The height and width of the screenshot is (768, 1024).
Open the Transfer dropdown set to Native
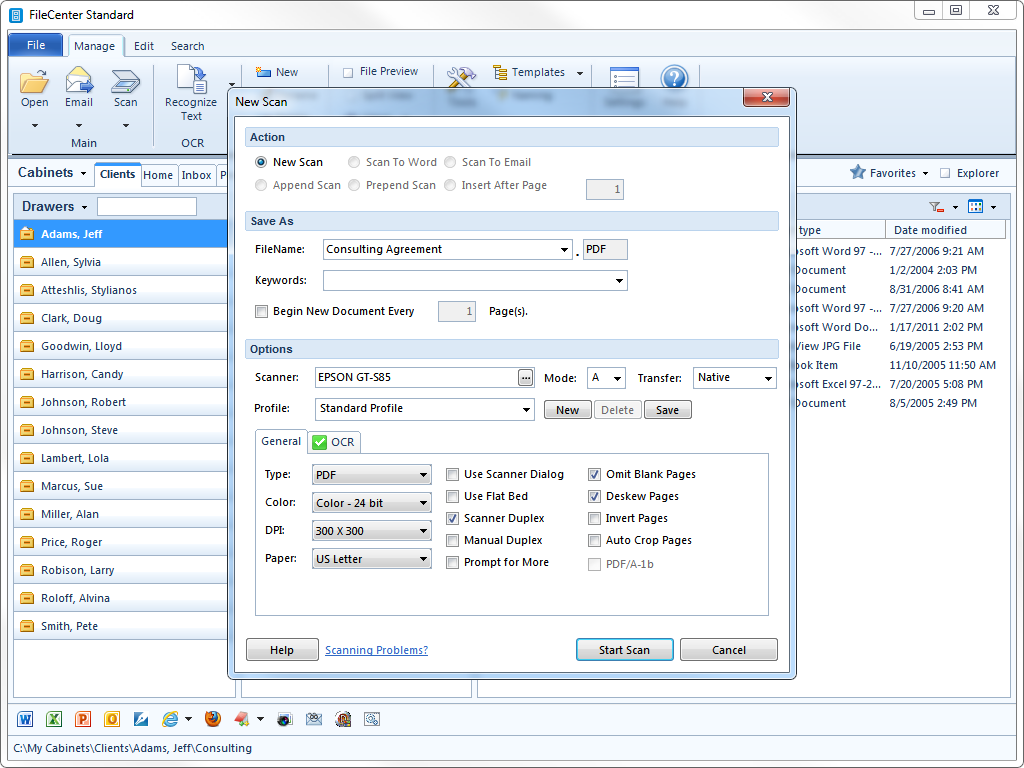(735, 378)
